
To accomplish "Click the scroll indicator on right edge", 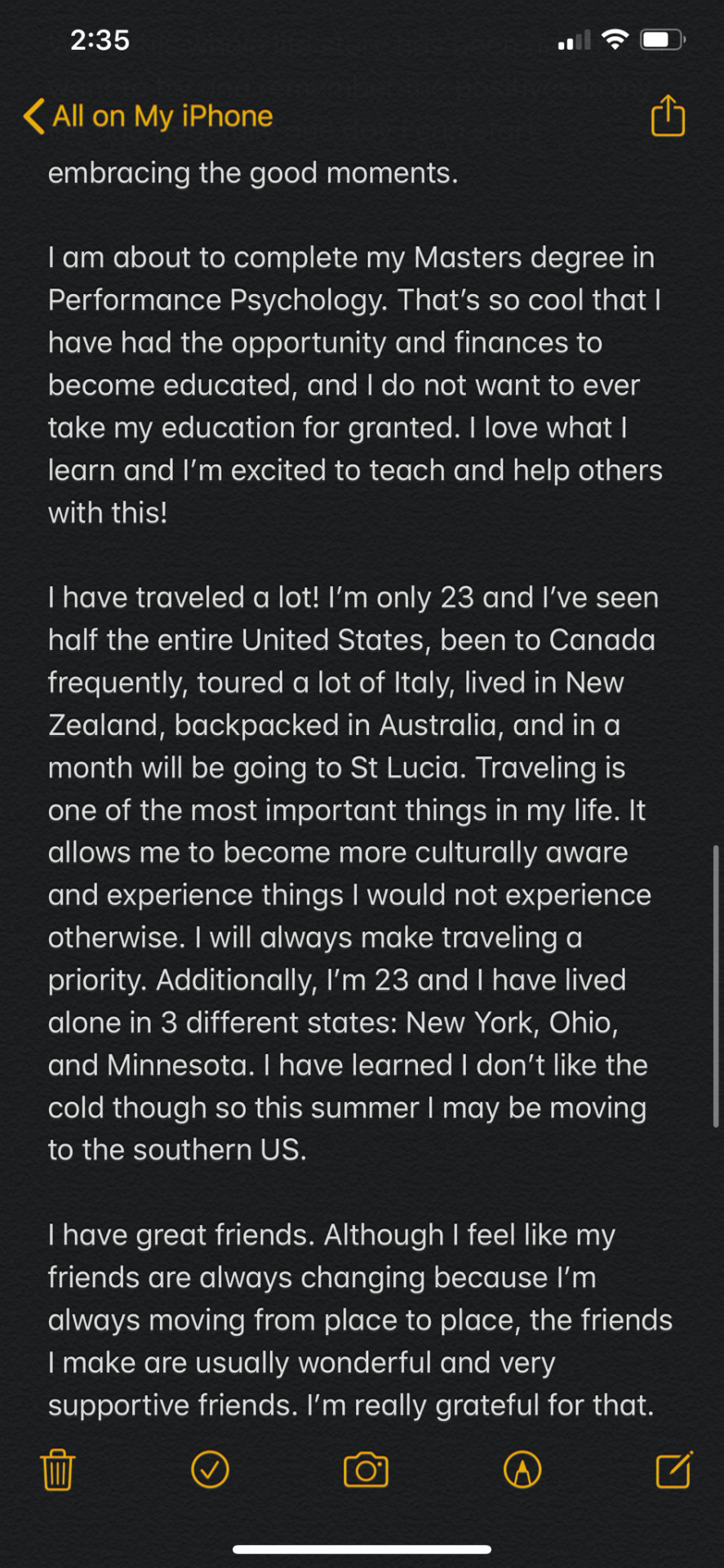I will (716, 987).
